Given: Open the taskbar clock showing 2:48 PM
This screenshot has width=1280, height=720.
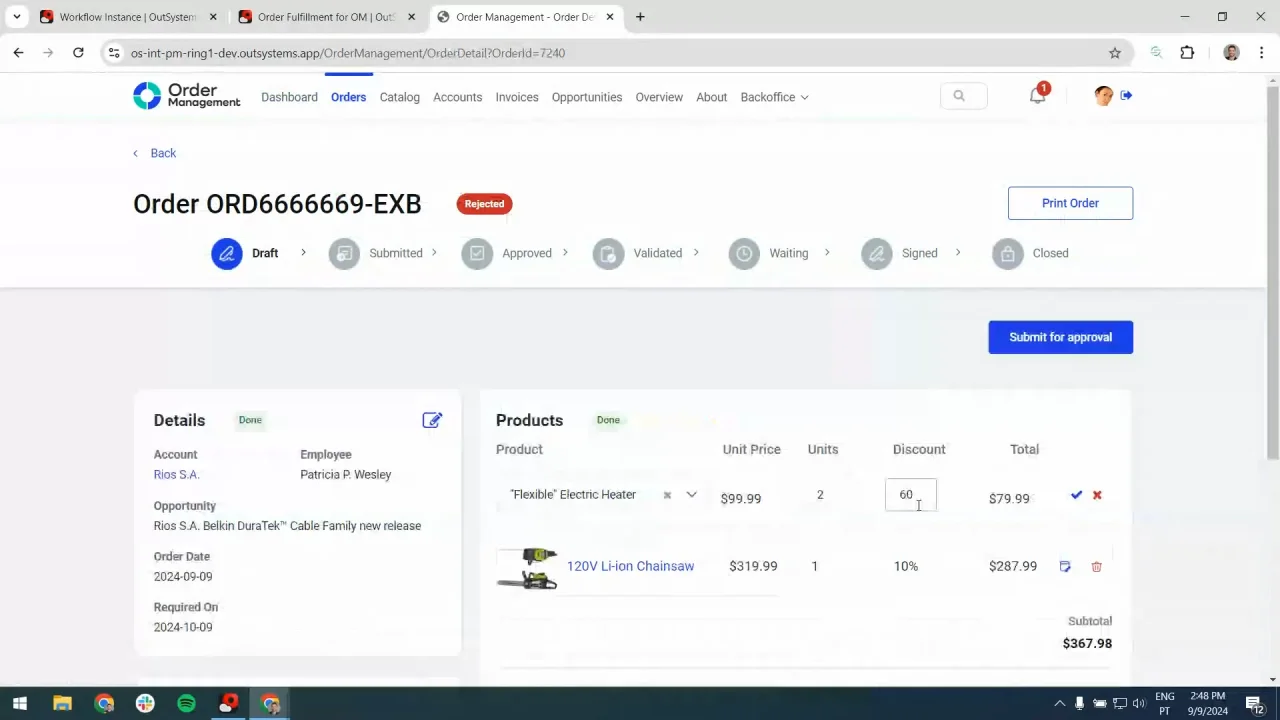Looking at the screenshot, I should click(x=1208, y=704).
